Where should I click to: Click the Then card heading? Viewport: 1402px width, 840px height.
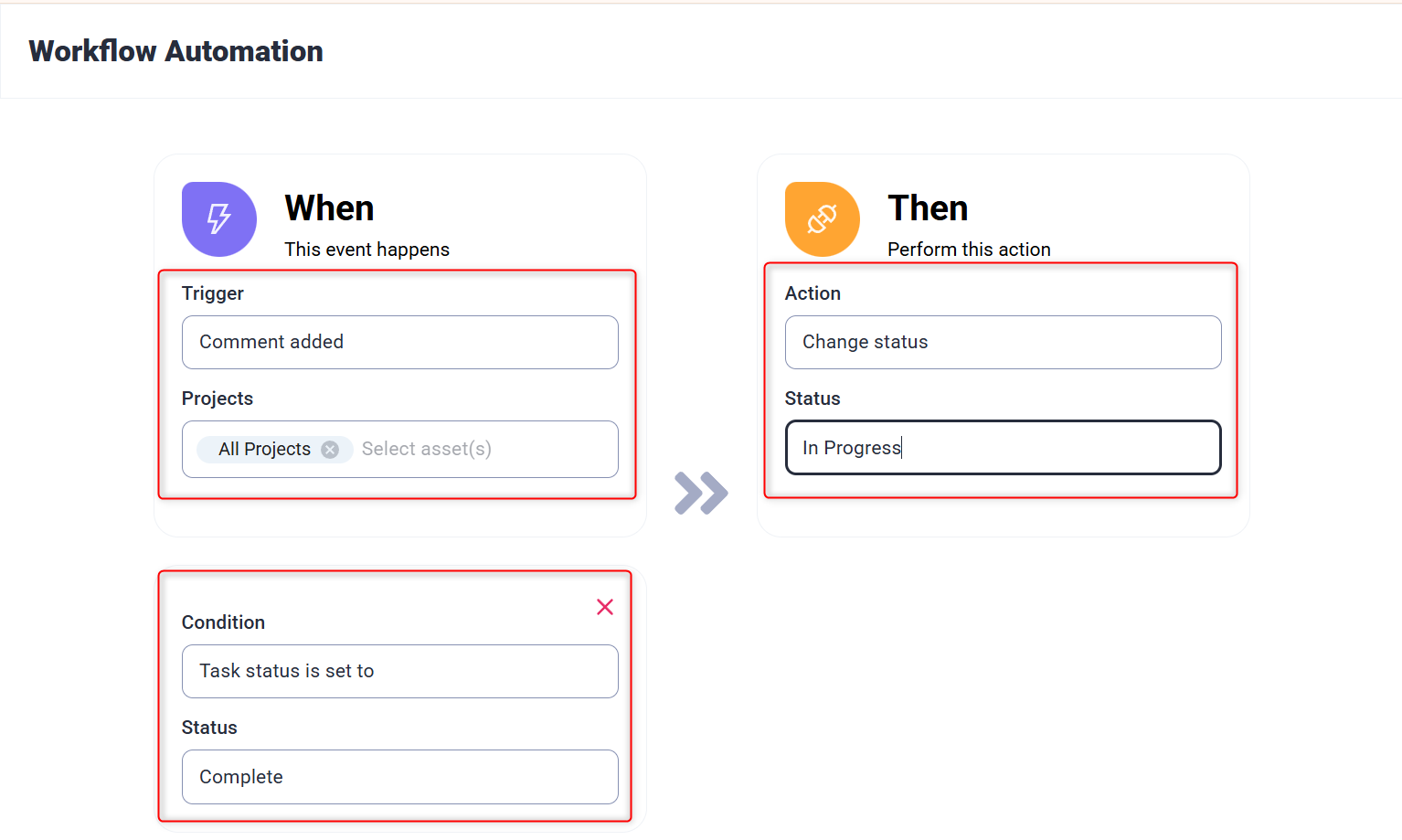[928, 208]
